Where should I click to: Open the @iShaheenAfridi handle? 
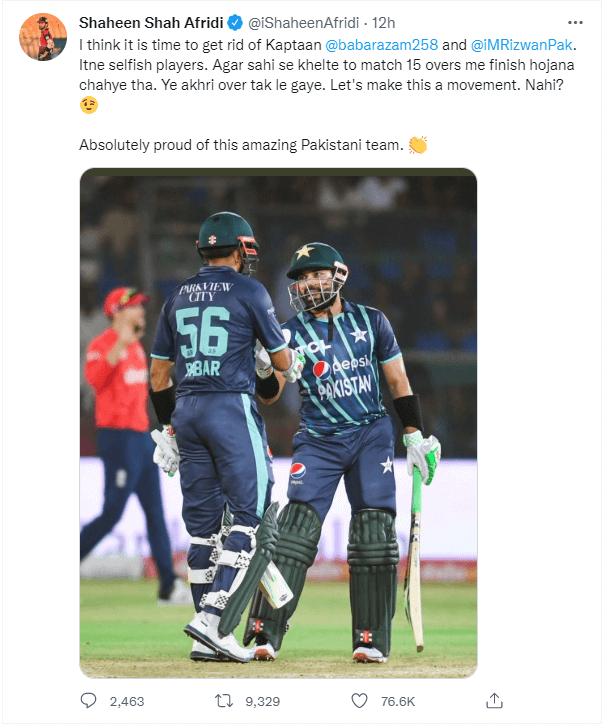coord(303,23)
